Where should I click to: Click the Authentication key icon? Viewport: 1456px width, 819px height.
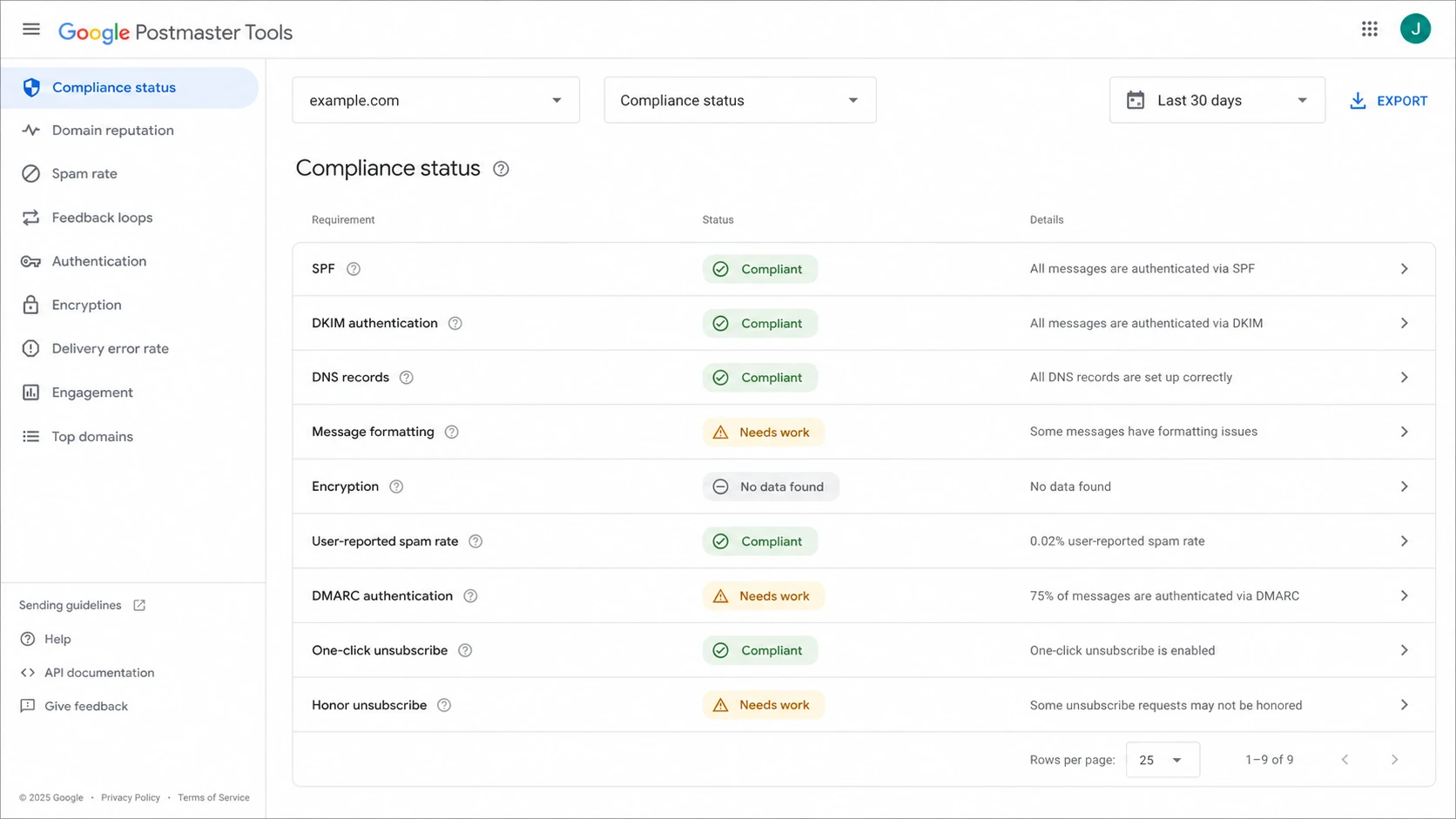31,261
